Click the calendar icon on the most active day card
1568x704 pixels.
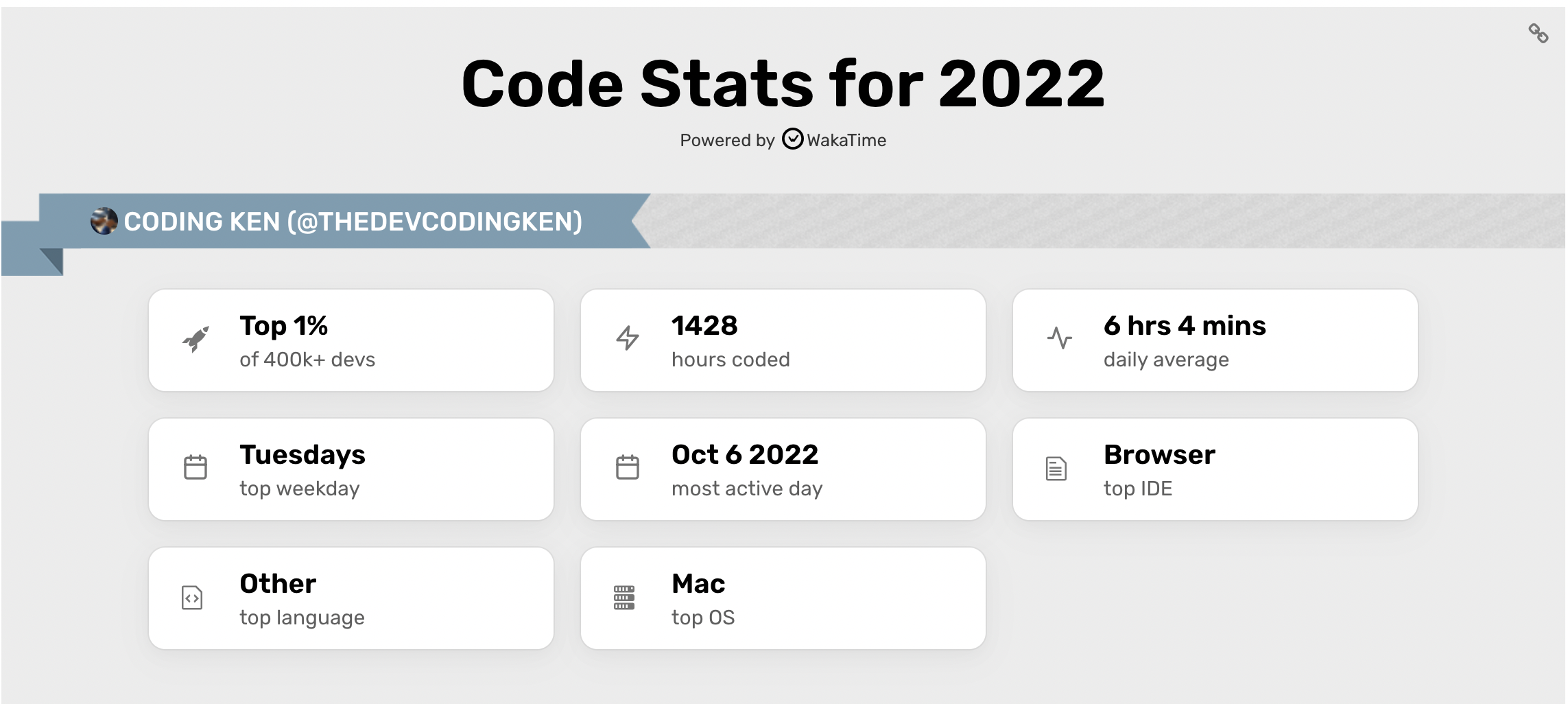pos(628,468)
